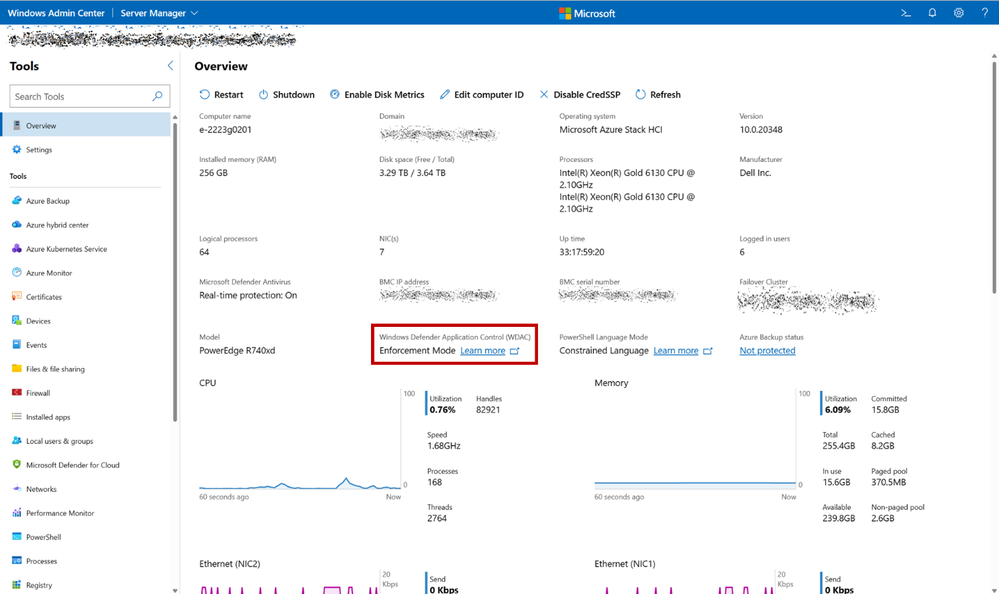Enable Disk Metrics
999x594 pixels.
click(377, 94)
